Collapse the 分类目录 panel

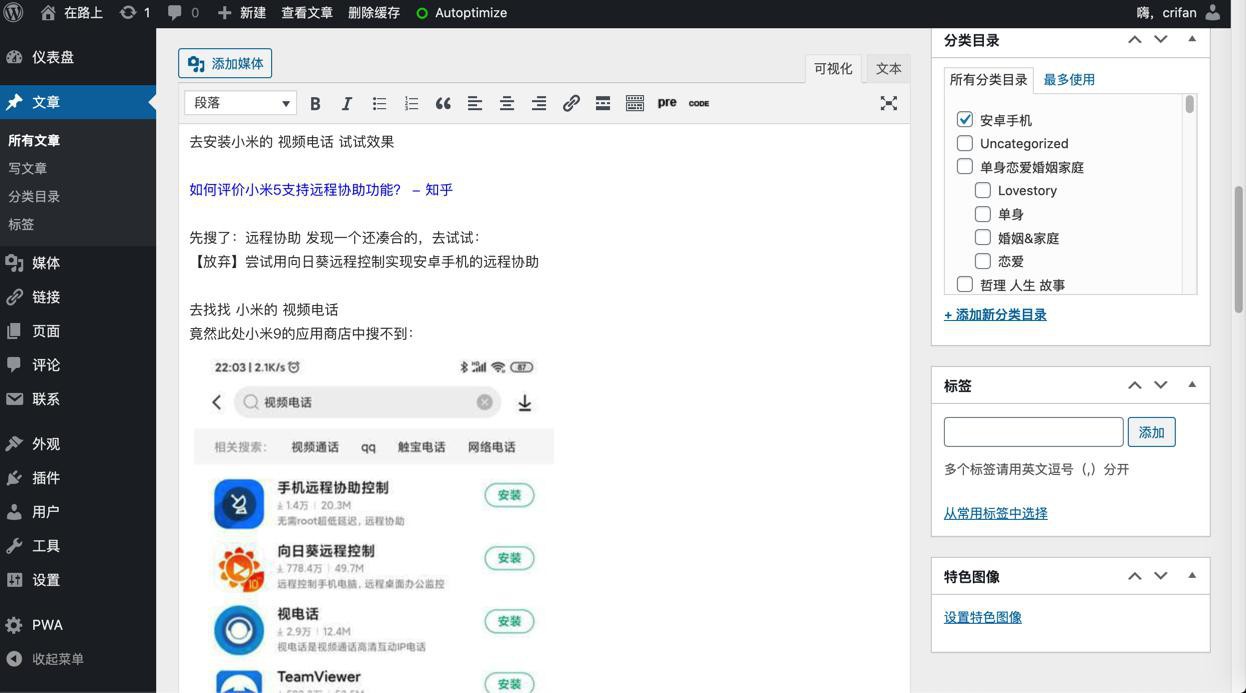pyautogui.click(x=1192, y=39)
